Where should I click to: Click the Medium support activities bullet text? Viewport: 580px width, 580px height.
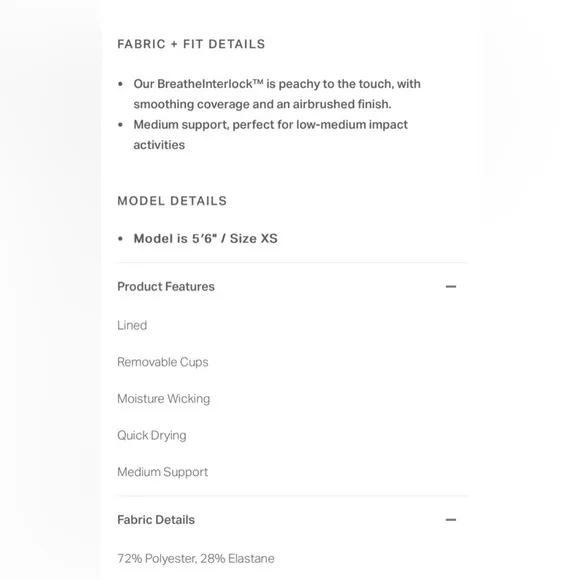(x=270, y=135)
